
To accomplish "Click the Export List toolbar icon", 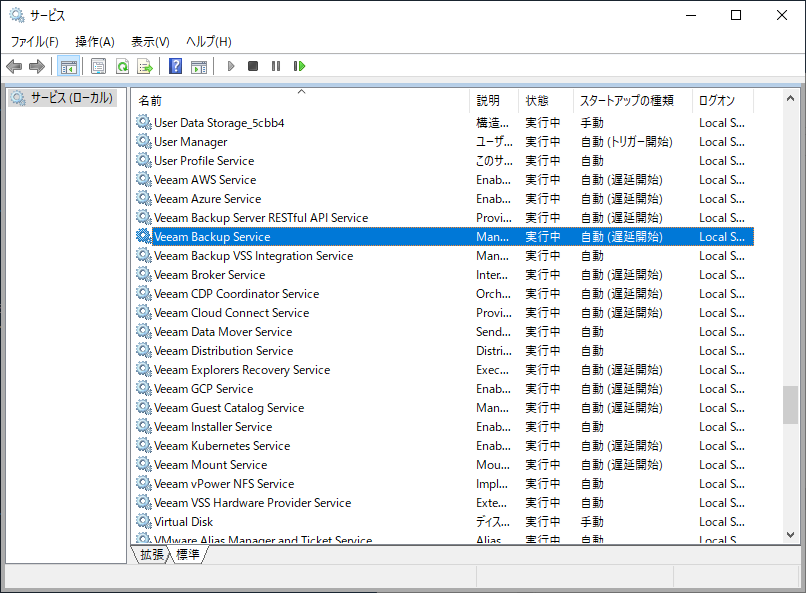I will click(x=145, y=66).
